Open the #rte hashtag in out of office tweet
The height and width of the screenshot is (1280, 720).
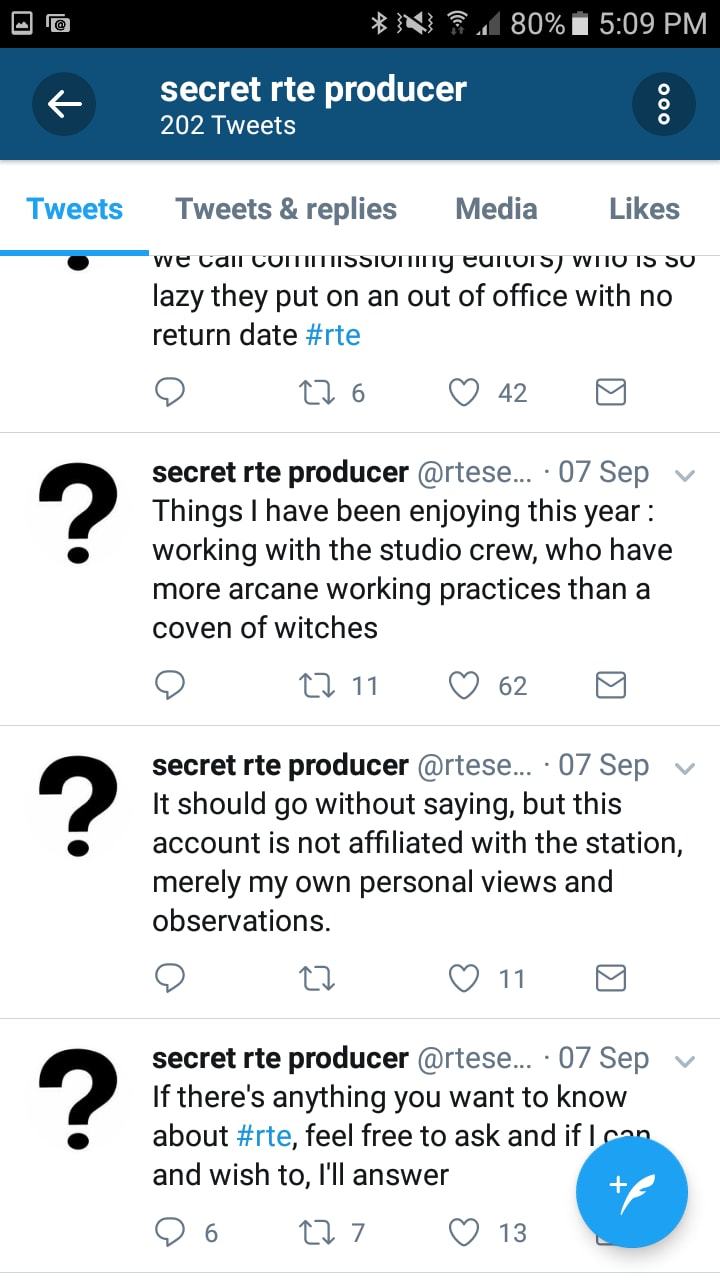click(x=333, y=334)
